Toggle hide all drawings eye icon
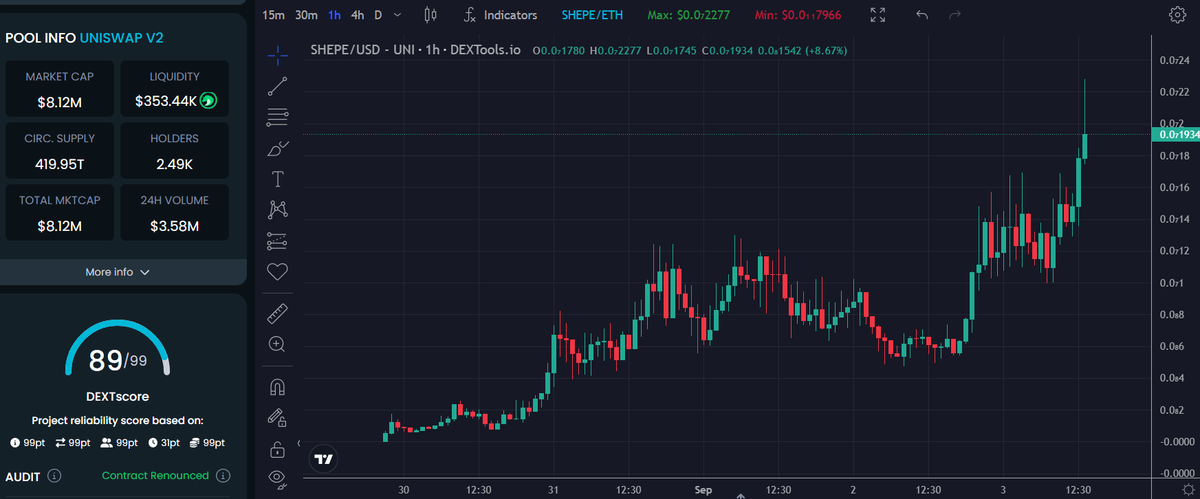This screenshot has height=499, width=1200. (x=277, y=478)
